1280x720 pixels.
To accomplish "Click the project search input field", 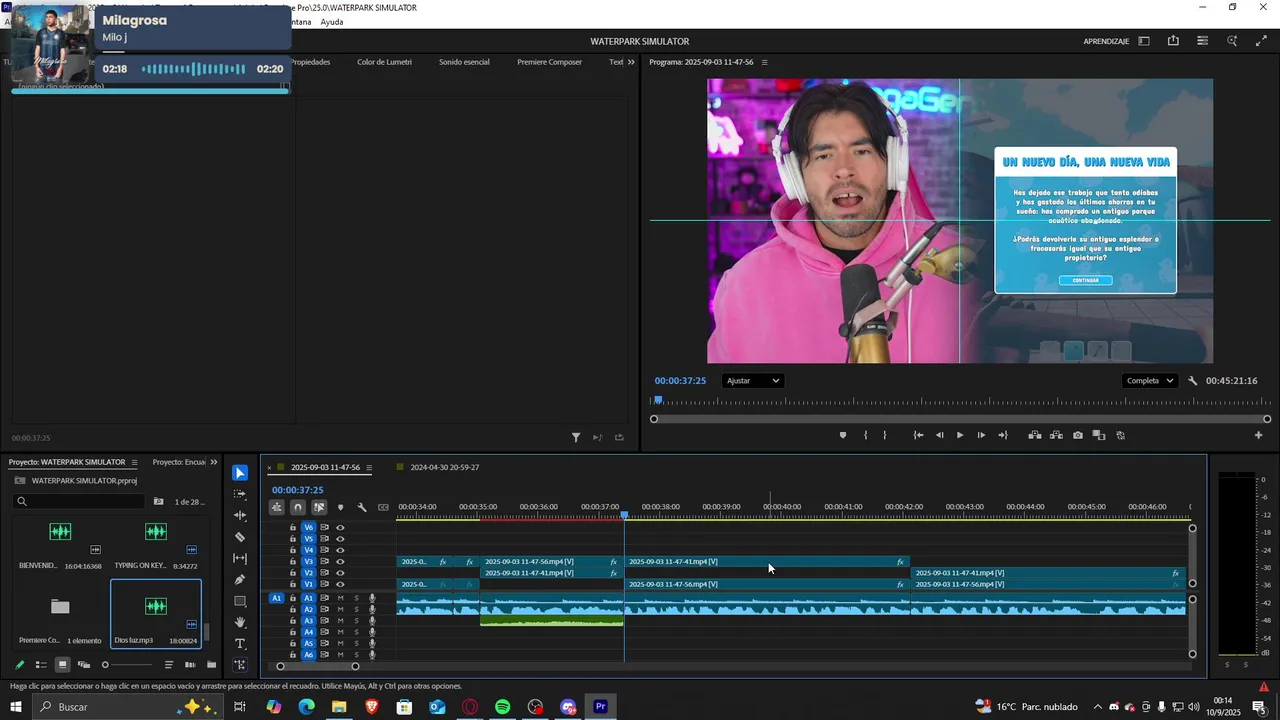I will click(x=80, y=501).
